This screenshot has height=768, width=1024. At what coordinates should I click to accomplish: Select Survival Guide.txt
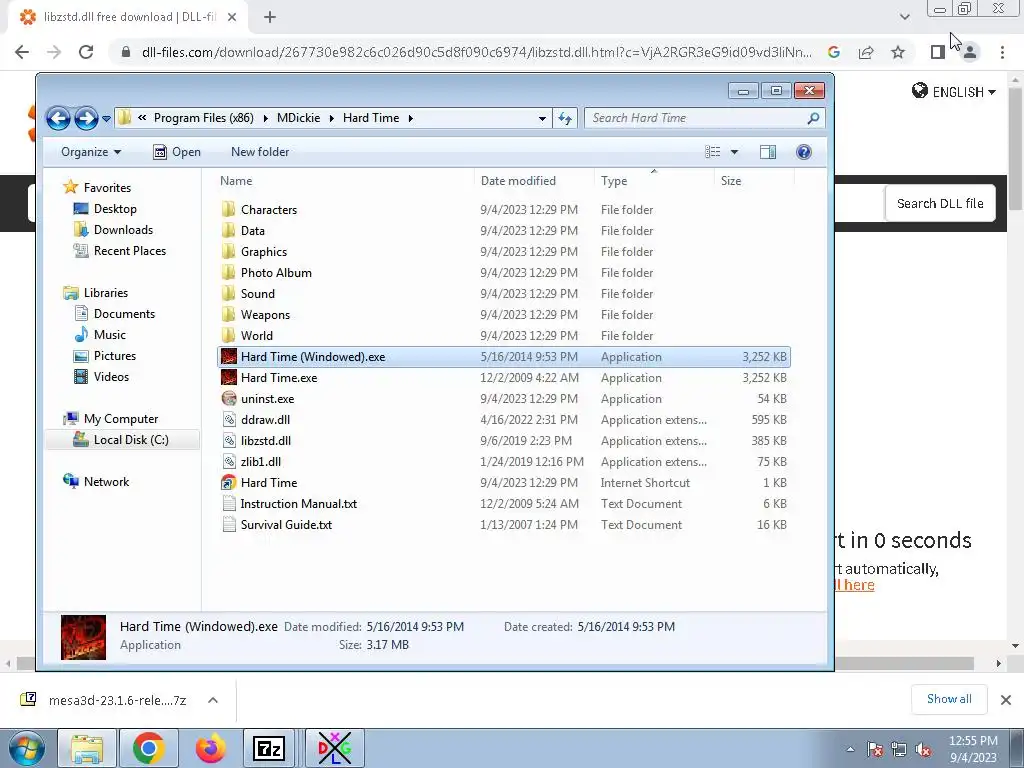(503, 524)
